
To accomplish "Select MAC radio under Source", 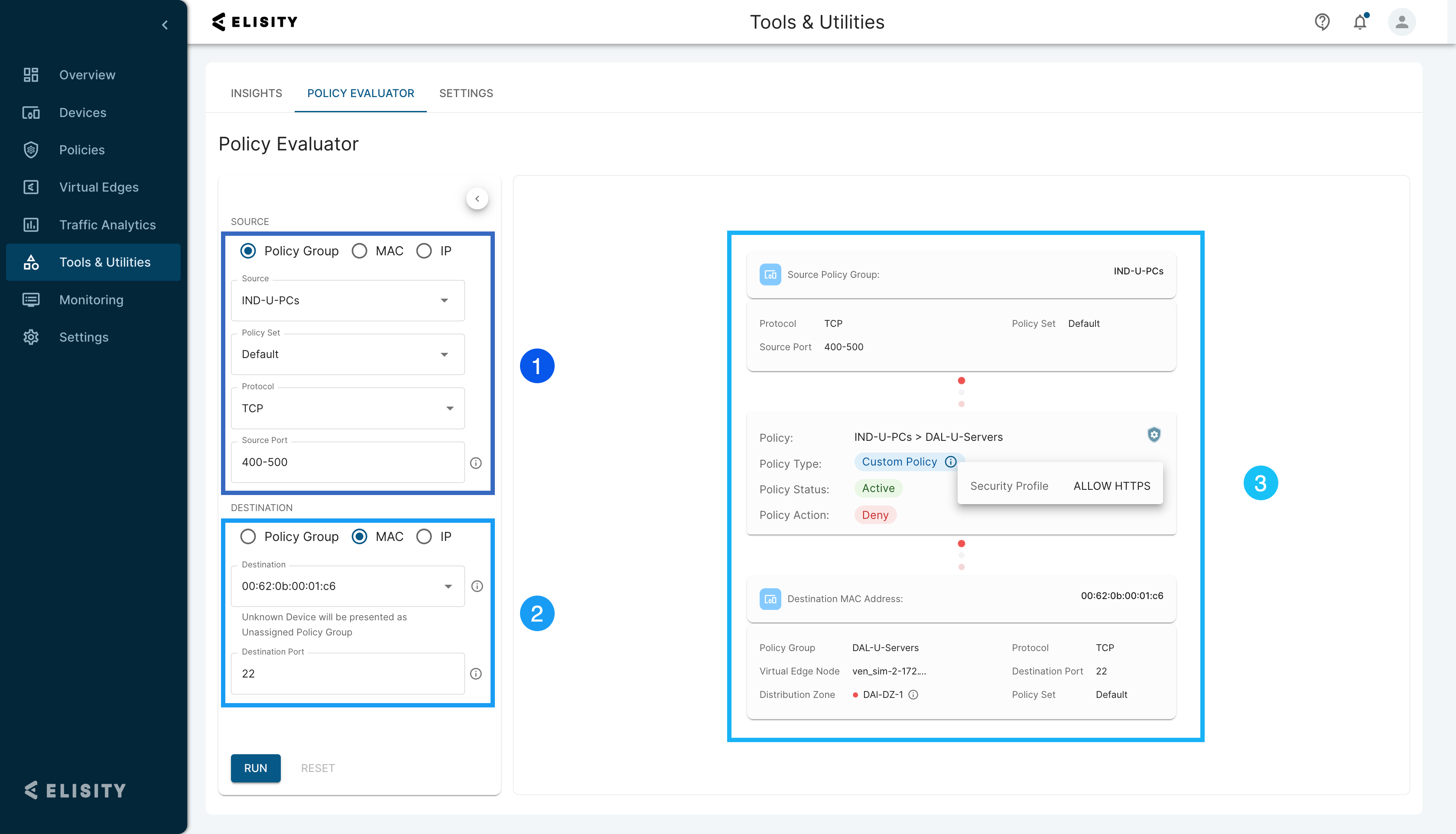I will tap(360, 251).
